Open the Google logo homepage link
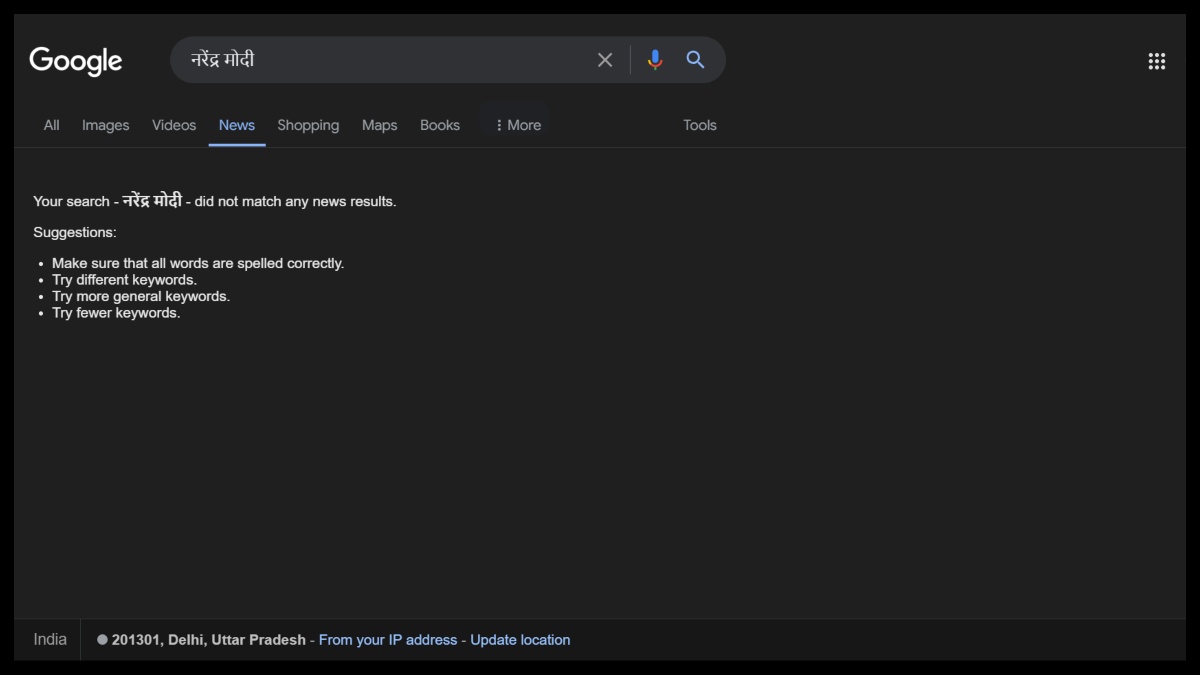The image size is (1200, 675). 76,61
